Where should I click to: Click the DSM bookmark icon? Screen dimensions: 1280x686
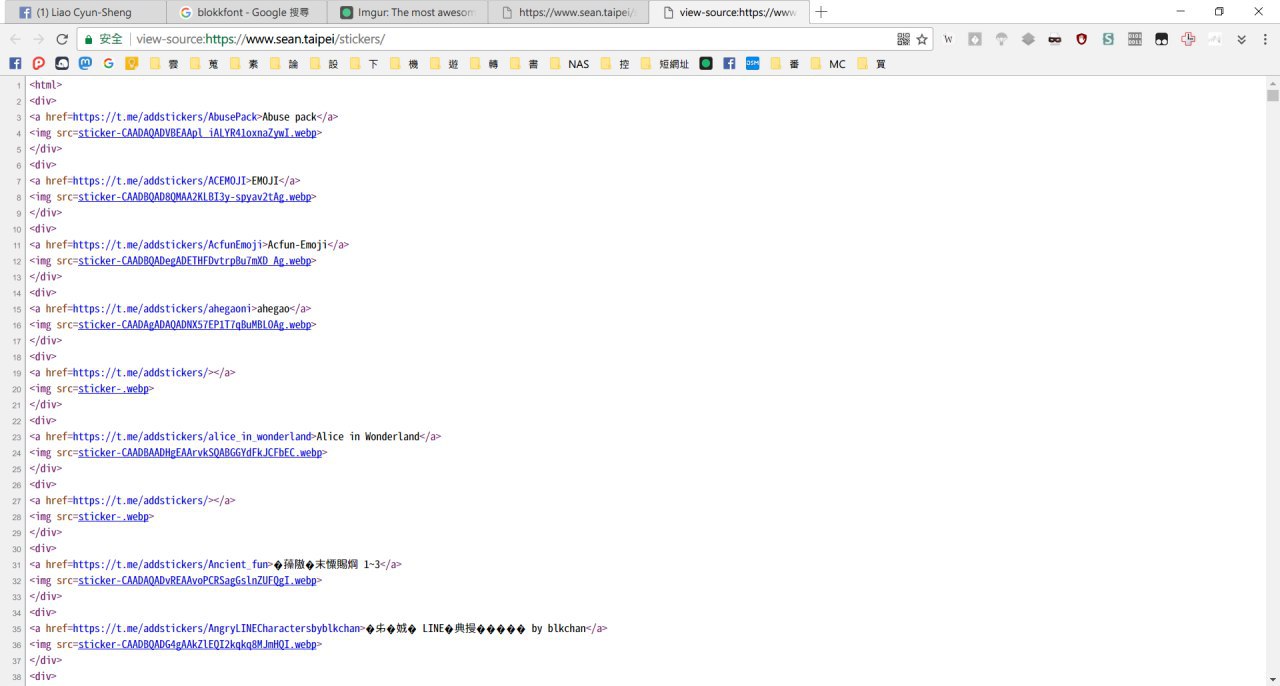click(752, 64)
